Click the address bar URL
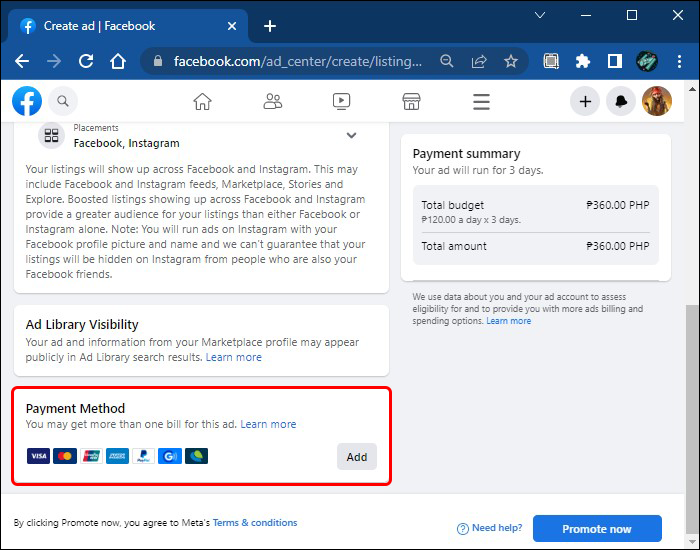700x550 pixels. pos(297,61)
